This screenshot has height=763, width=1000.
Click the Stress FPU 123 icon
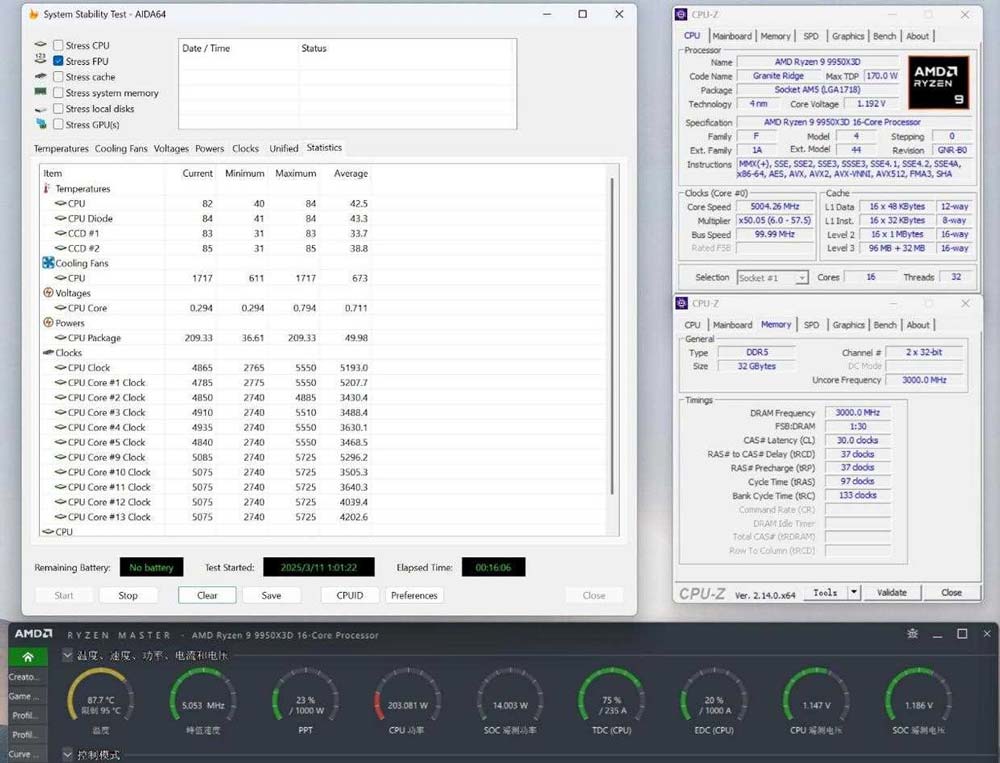41,60
